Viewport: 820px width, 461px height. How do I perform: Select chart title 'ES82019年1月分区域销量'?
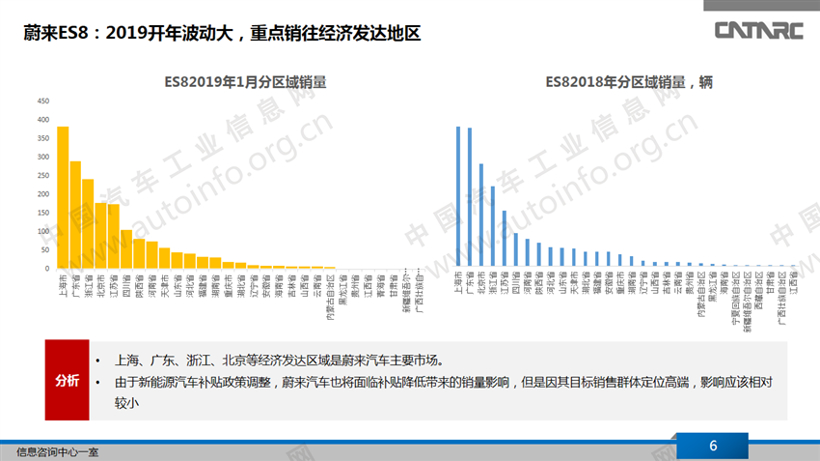pos(245,82)
